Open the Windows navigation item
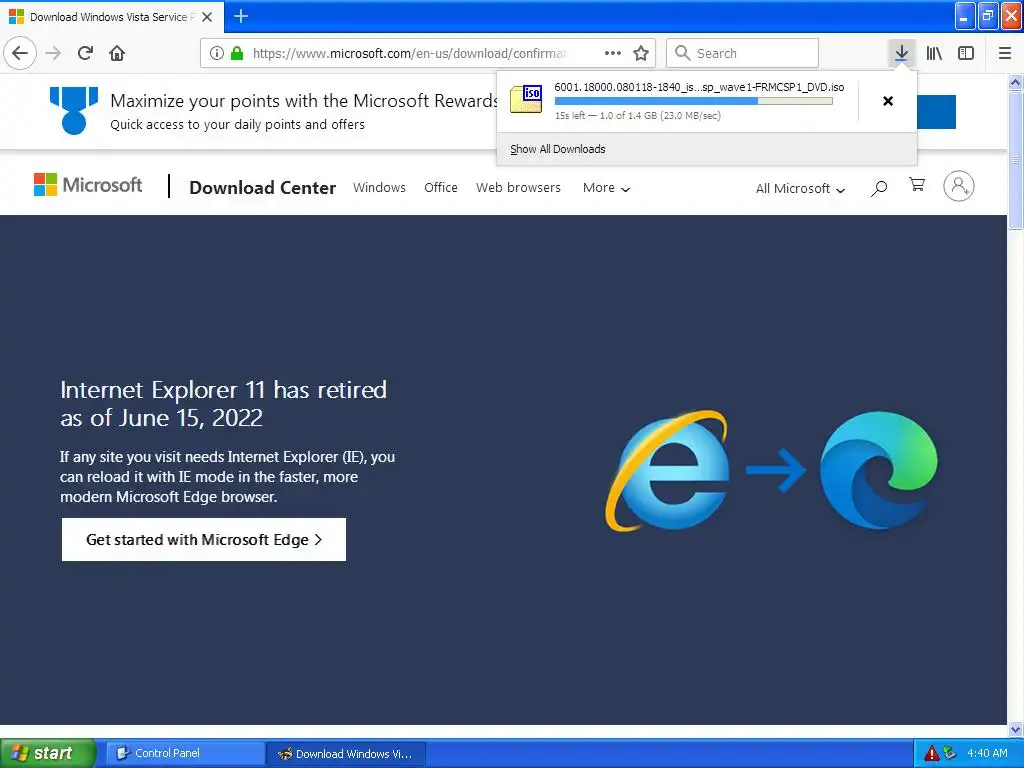1024x768 pixels. 379,187
